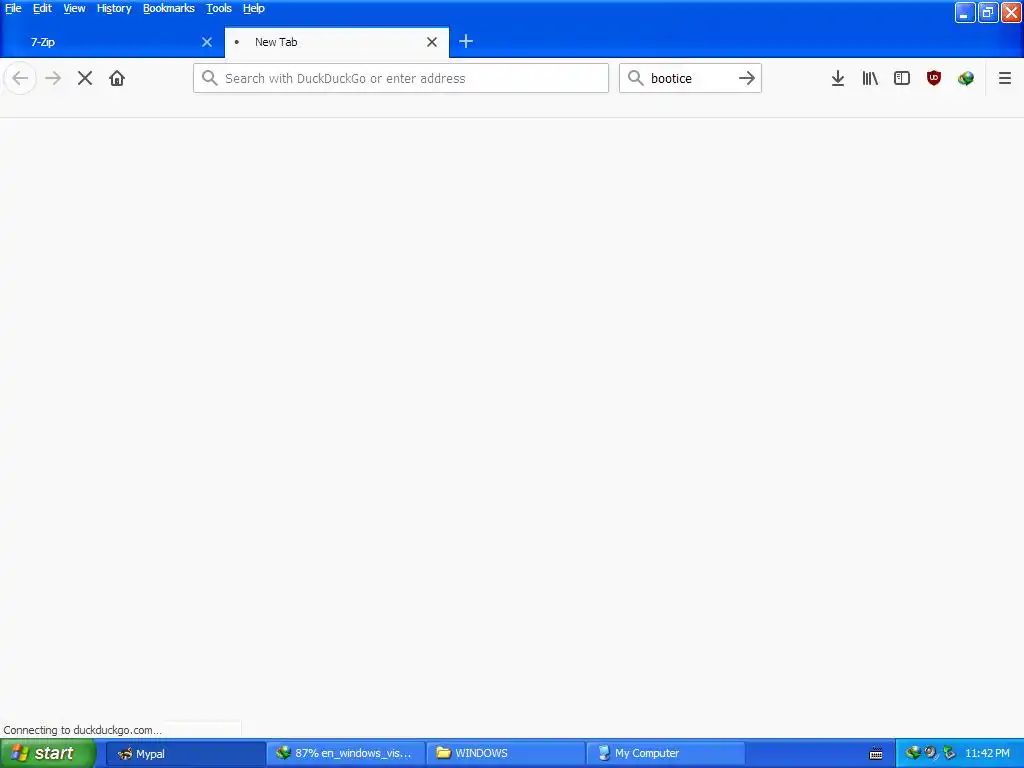Click the third system tray icon

click(x=949, y=753)
